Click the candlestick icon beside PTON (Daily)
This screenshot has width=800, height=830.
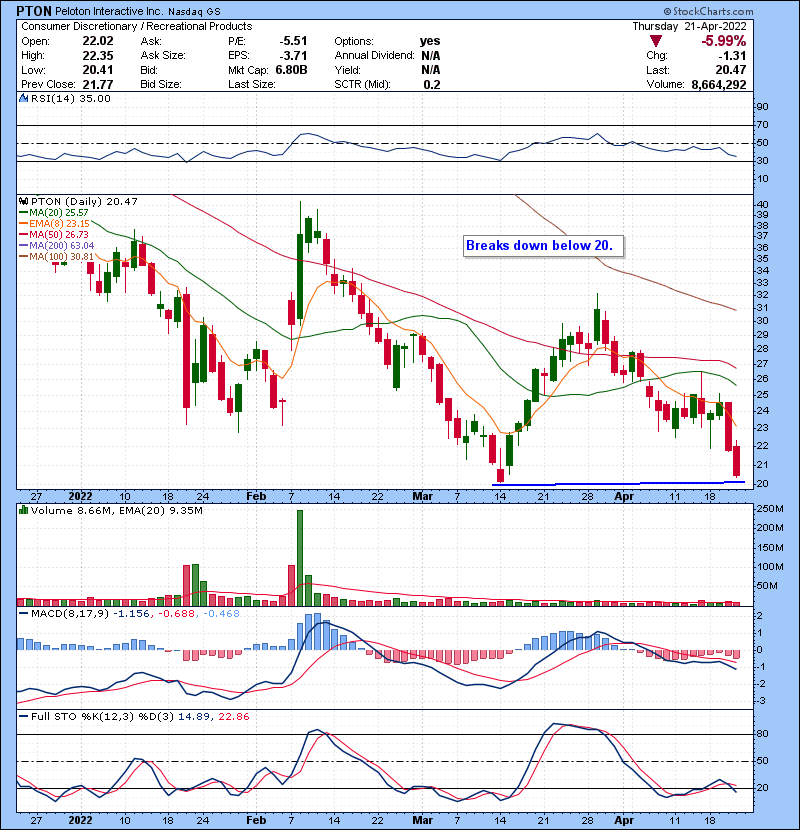pos(24,202)
